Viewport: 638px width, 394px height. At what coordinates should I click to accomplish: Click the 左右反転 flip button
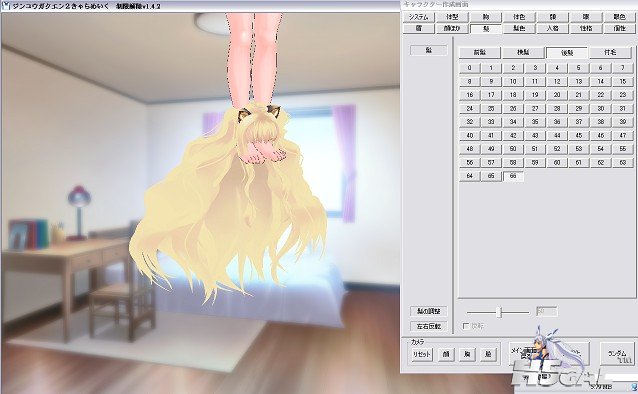(x=429, y=326)
